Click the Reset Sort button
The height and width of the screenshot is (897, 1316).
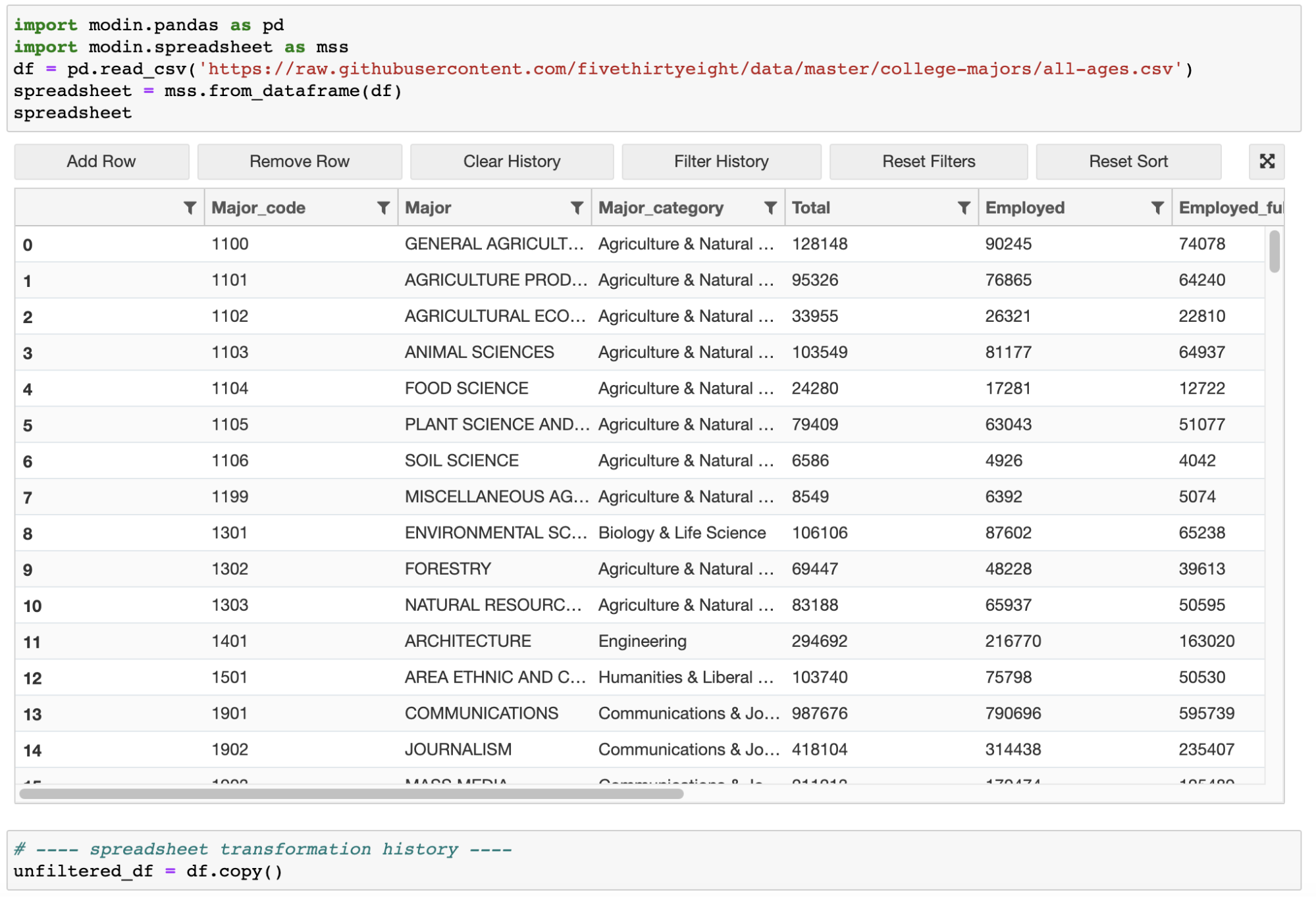pyautogui.click(x=1128, y=161)
